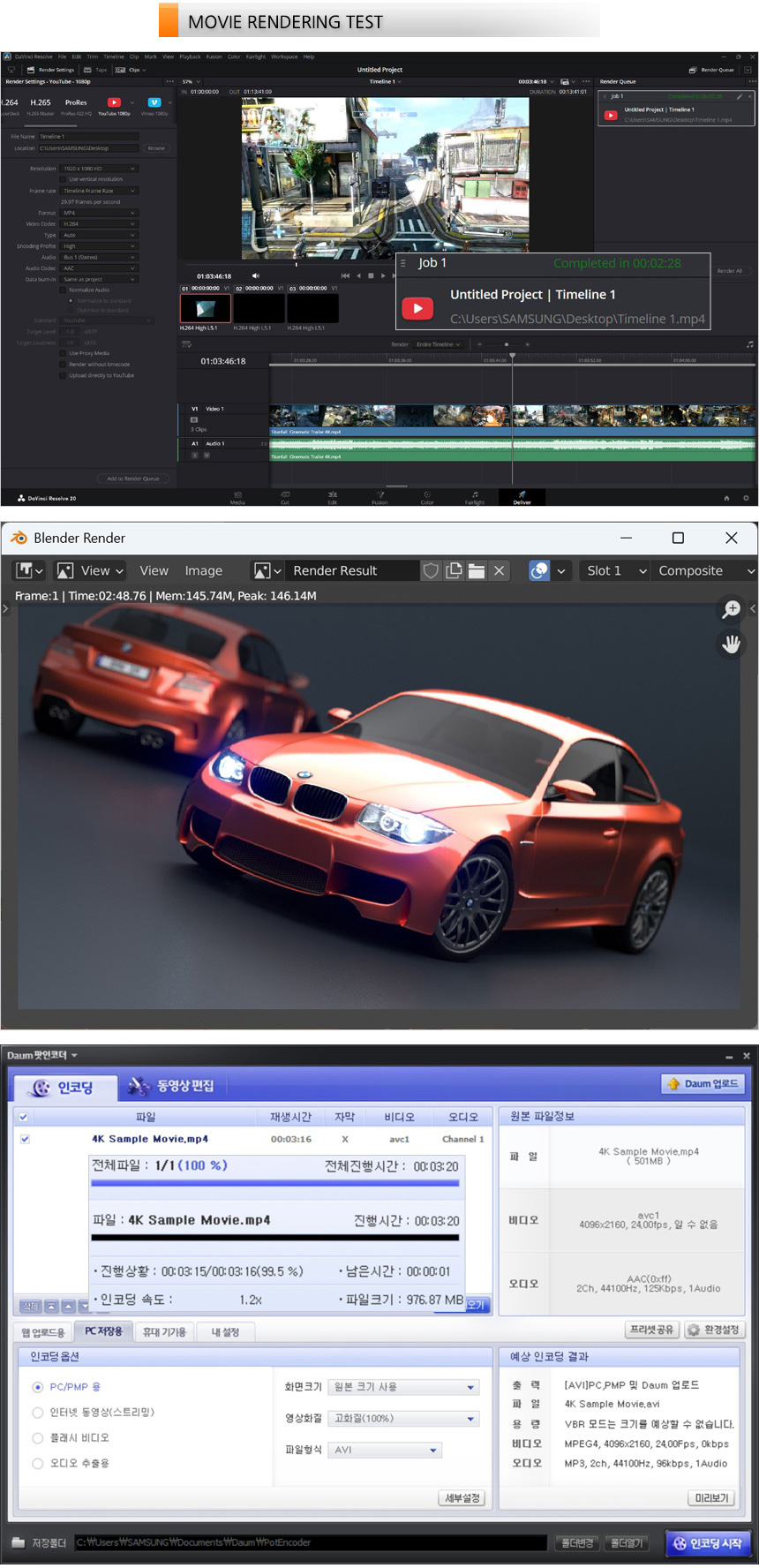
Task: Select the YouTube 1080p render preset icon
Action: (x=114, y=102)
